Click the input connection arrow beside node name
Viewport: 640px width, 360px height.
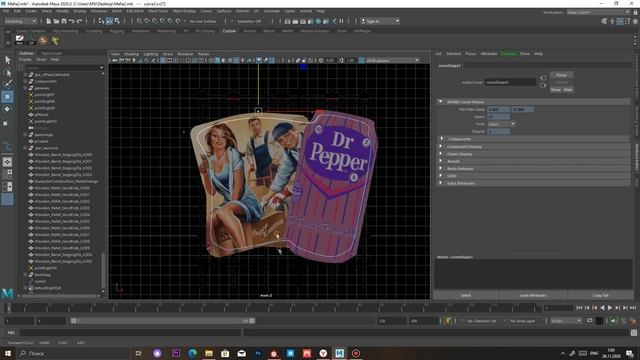543,78
